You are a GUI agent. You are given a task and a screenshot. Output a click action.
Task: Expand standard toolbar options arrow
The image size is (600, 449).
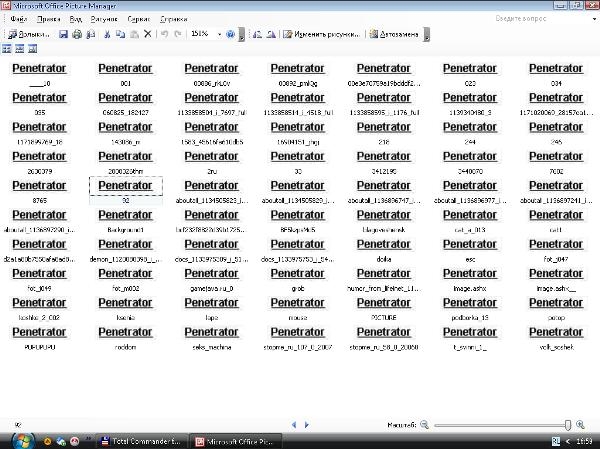(x=241, y=34)
